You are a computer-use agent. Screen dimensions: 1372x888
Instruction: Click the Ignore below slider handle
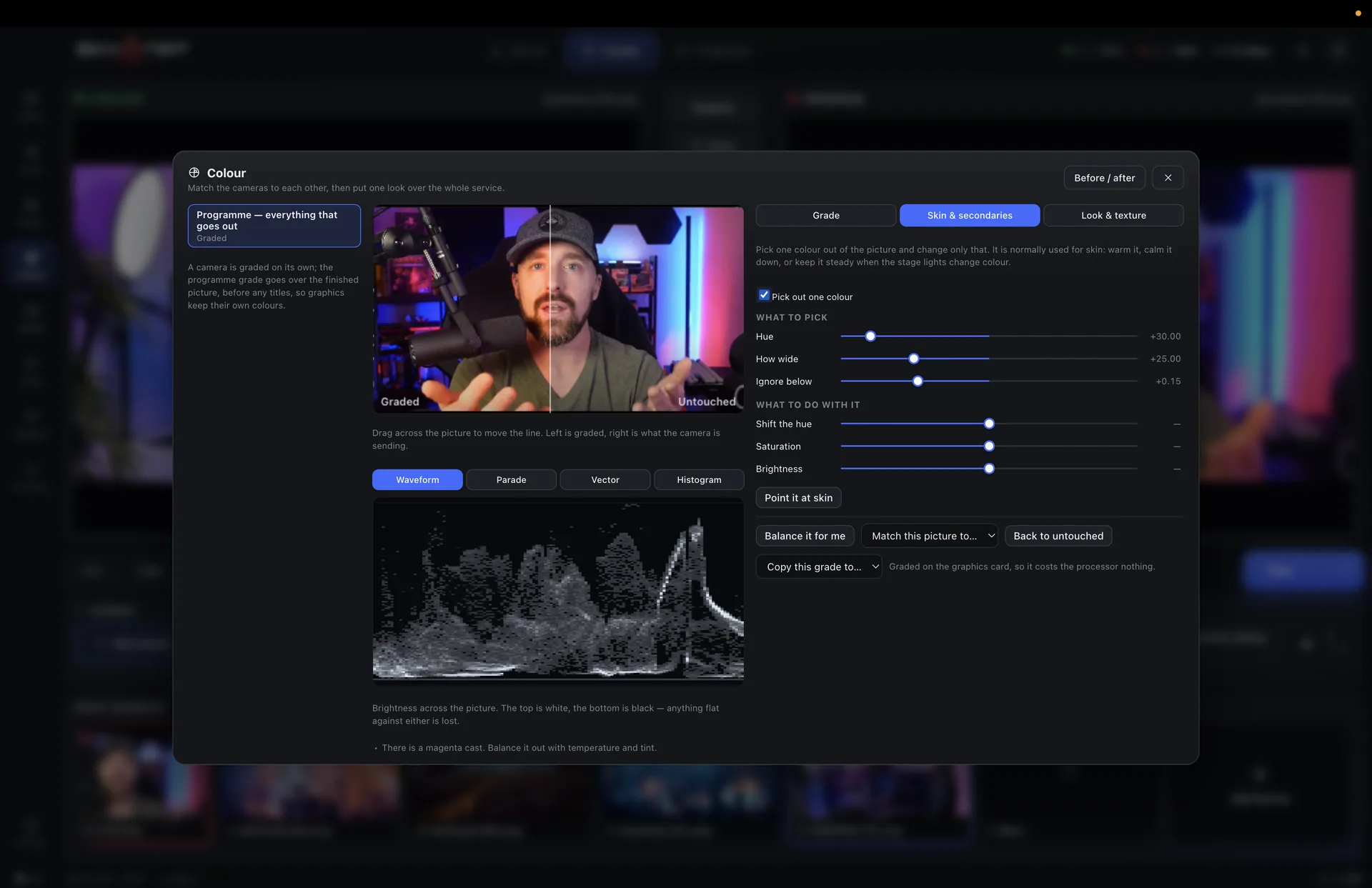pos(918,381)
